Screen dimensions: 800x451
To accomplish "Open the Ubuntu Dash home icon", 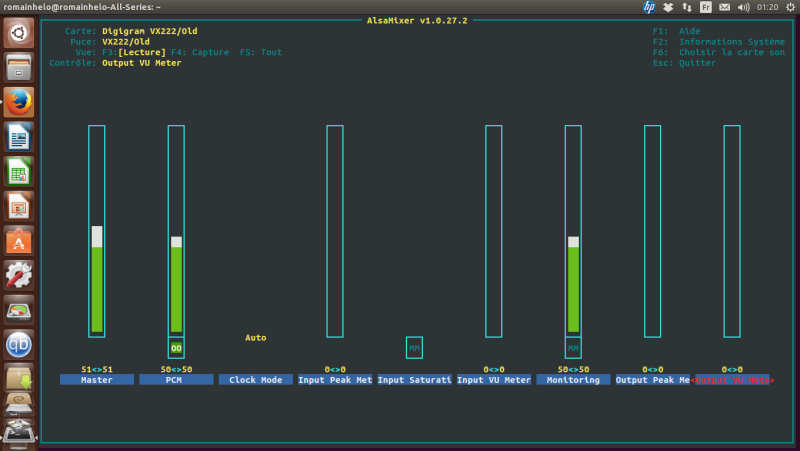I will tap(19, 33).
